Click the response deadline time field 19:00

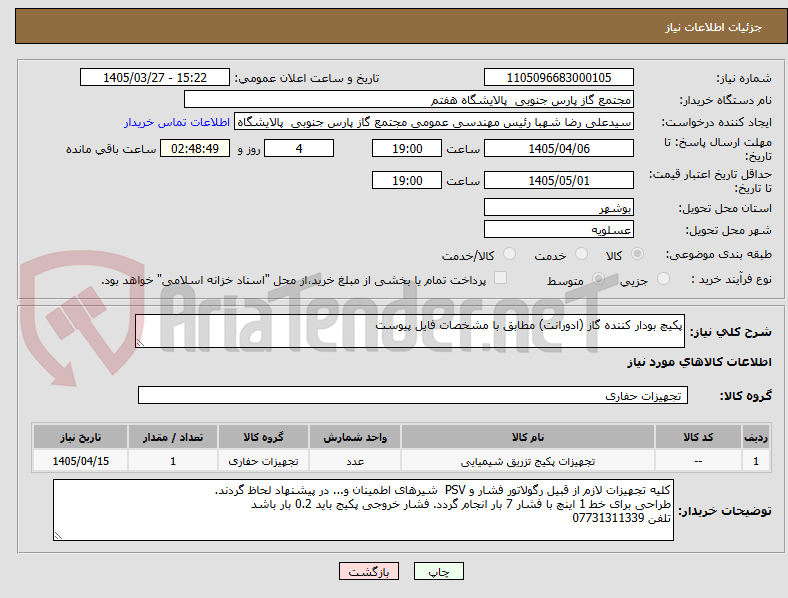(407, 148)
